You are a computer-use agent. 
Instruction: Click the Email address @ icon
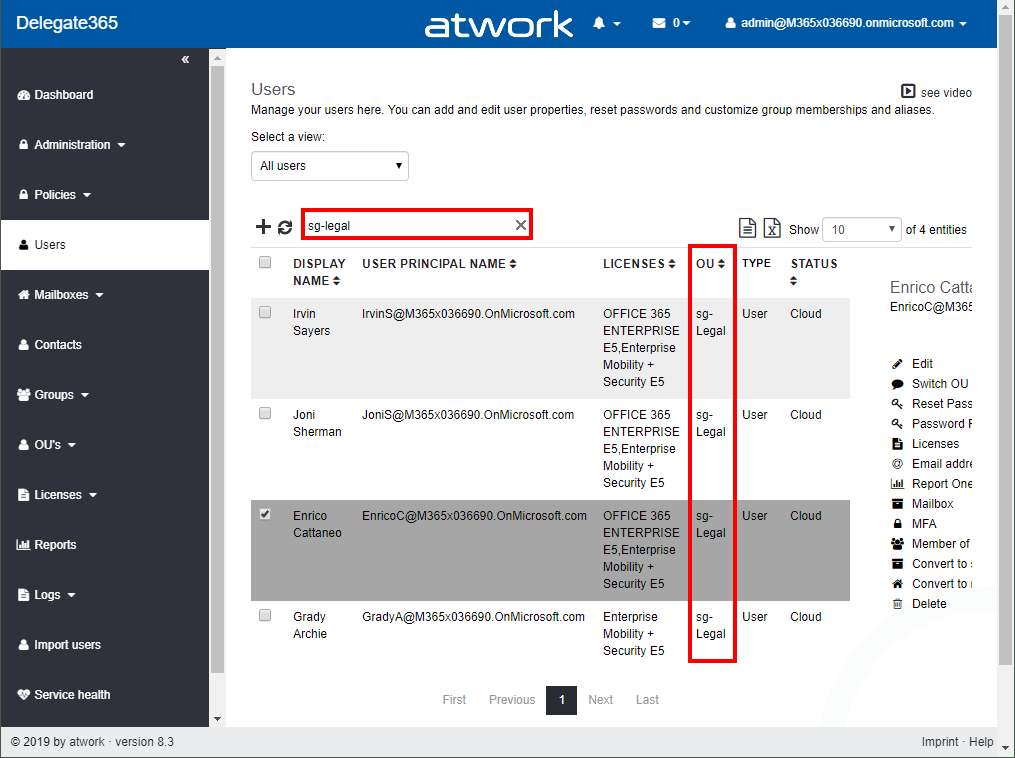(897, 464)
